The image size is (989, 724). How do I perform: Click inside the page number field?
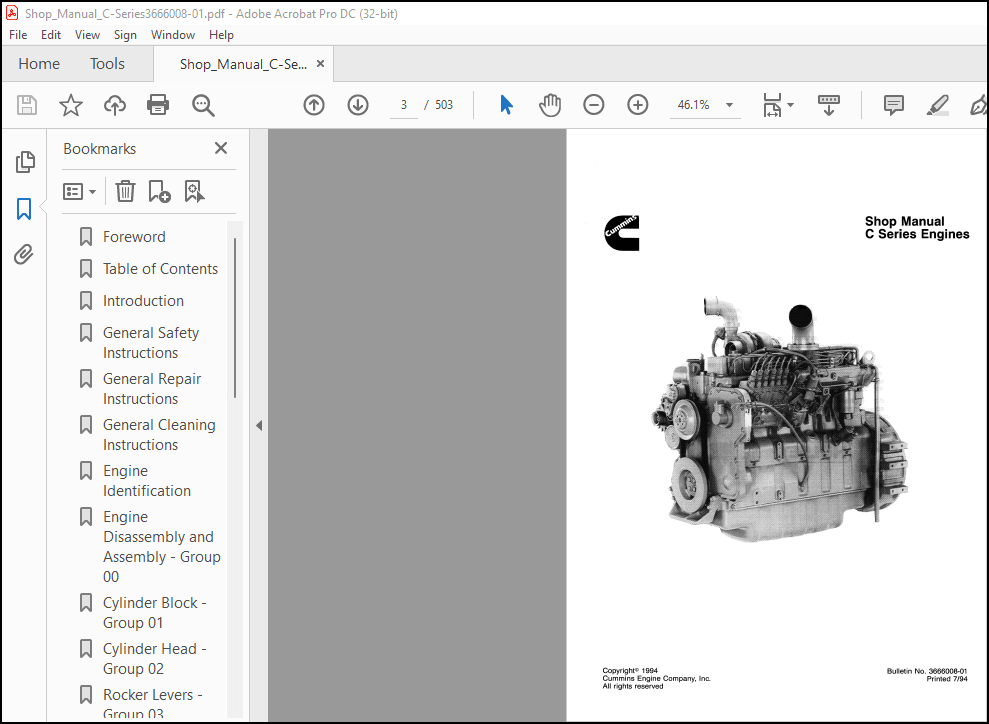coord(403,105)
